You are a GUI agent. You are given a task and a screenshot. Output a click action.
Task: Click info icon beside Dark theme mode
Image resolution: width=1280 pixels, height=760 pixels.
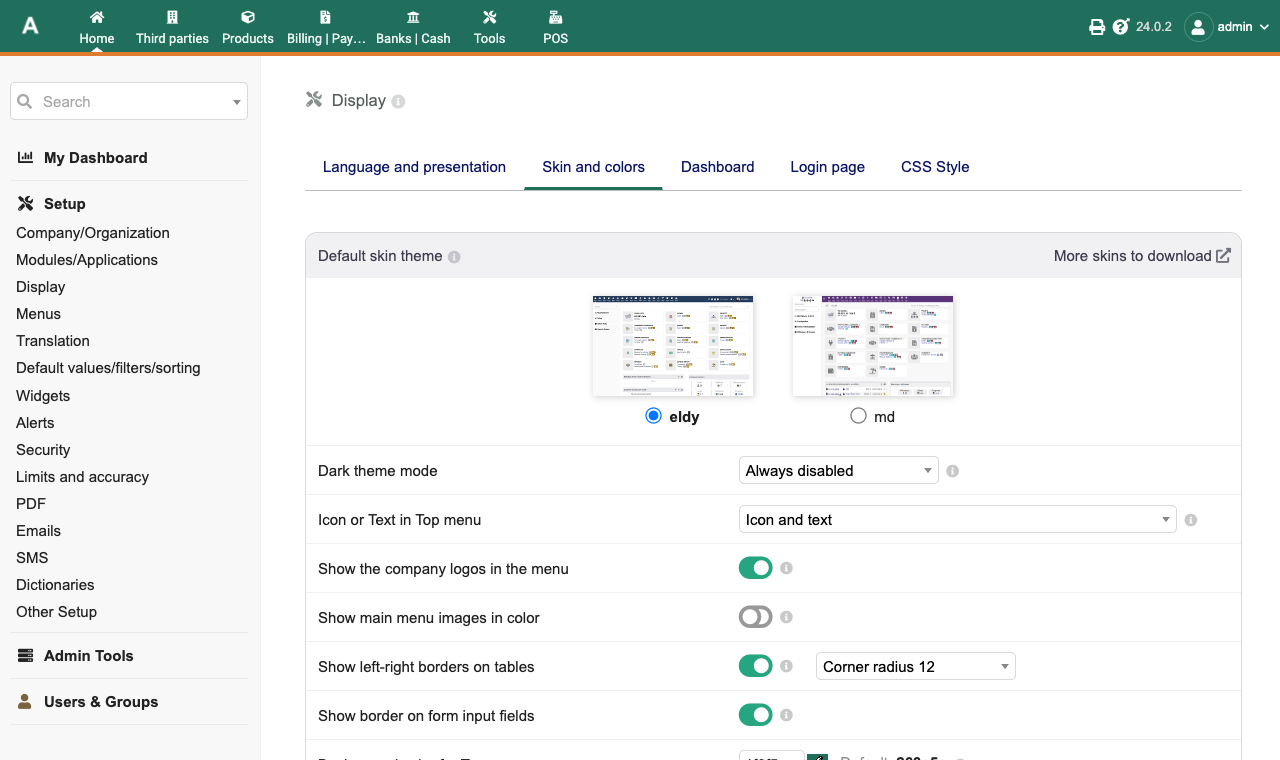pos(952,471)
